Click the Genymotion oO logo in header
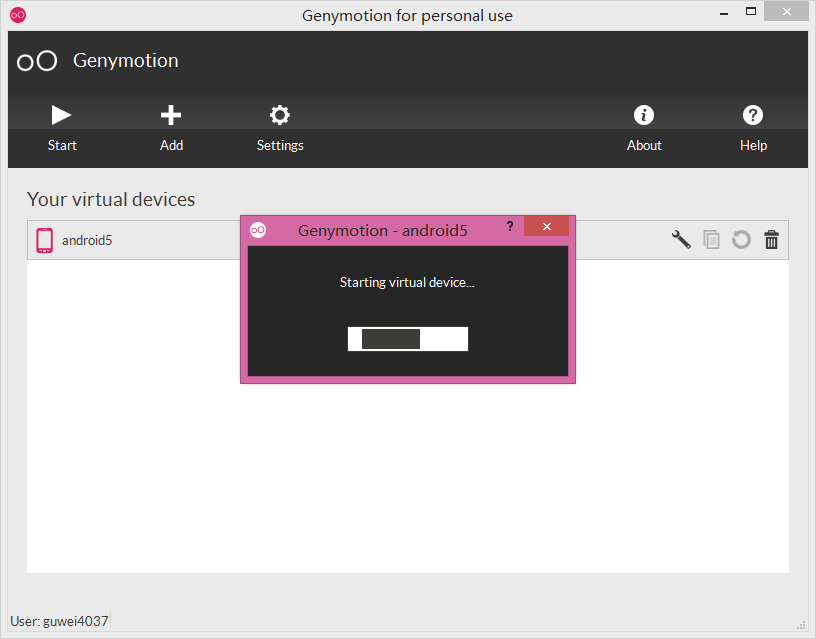Image resolution: width=816 pixels, height=639 pixels. [x=37, y=61]
